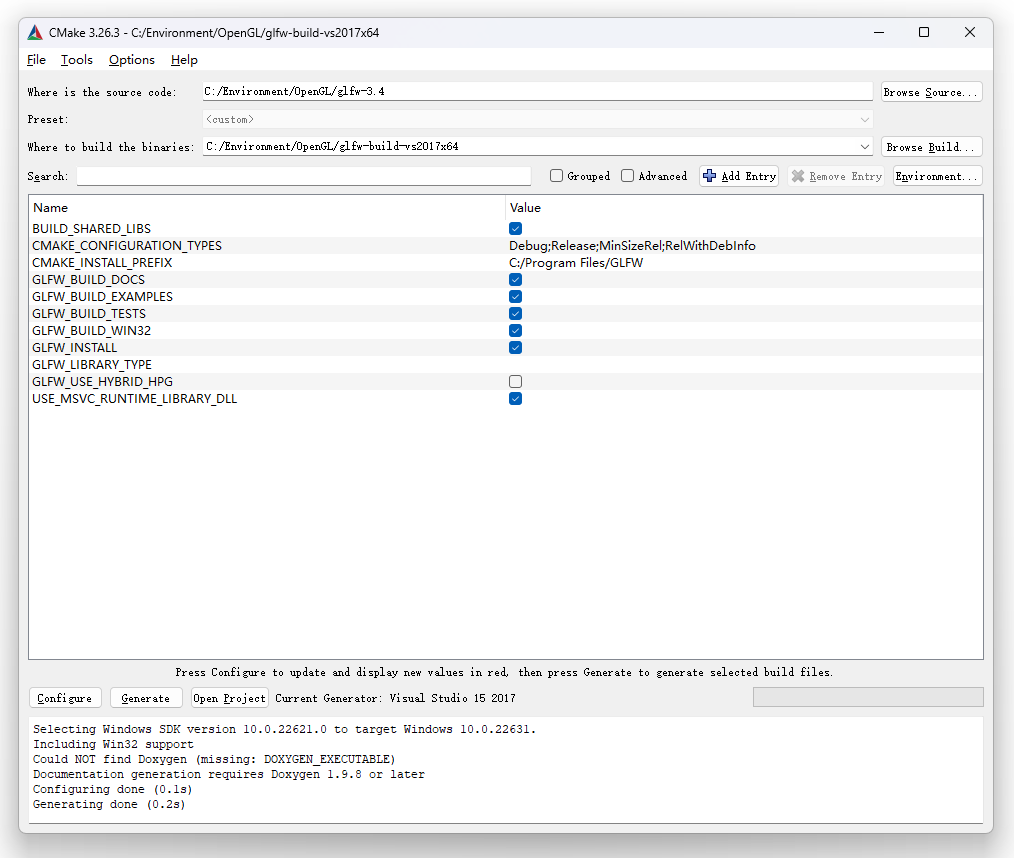Screen dimensions: 1014x858
Task: Click the Name column header
Action: tap(50, 208)
